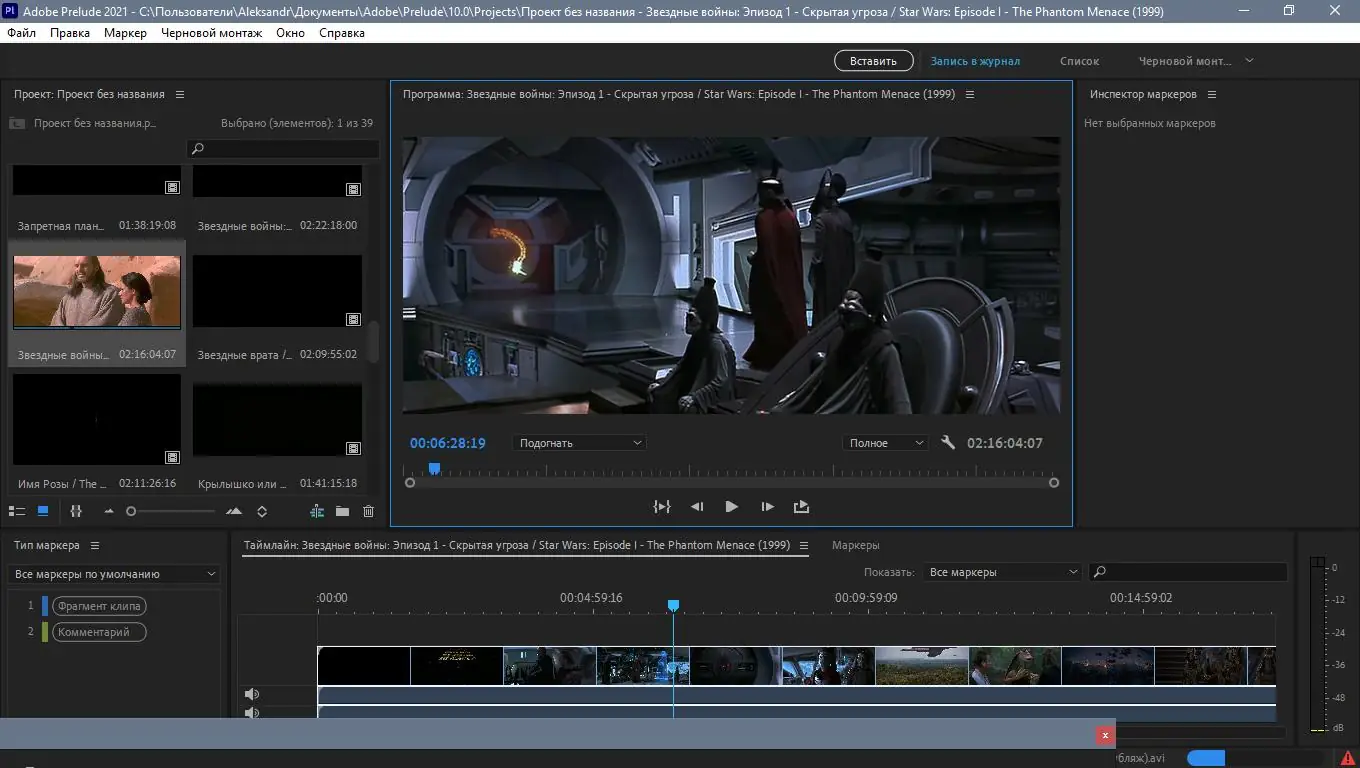1360x768 pixels.
Task: Step back one frame
Action: click(x=697, y=507)
